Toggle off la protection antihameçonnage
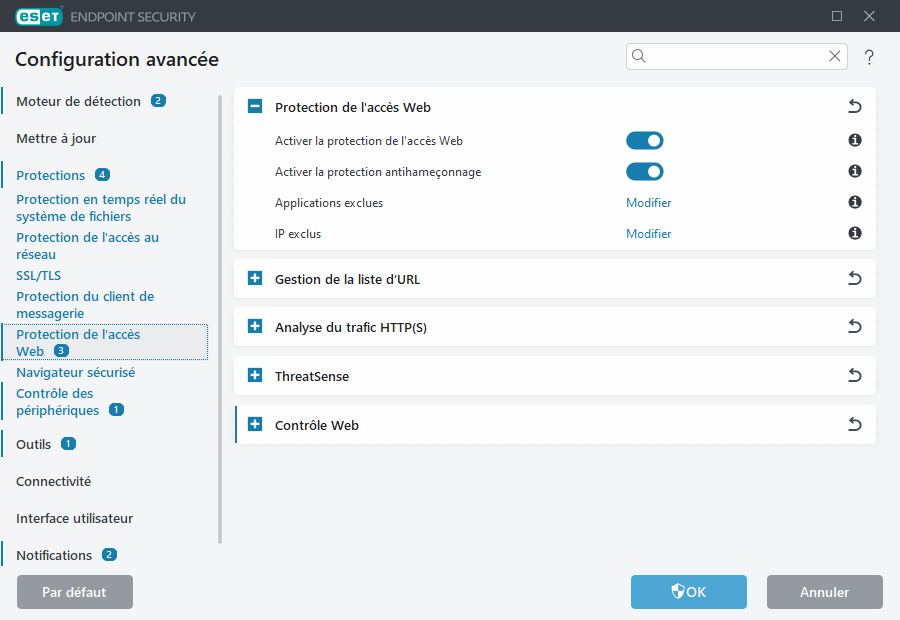The width and height of the screenshot is (900, 620). point(645,171)
